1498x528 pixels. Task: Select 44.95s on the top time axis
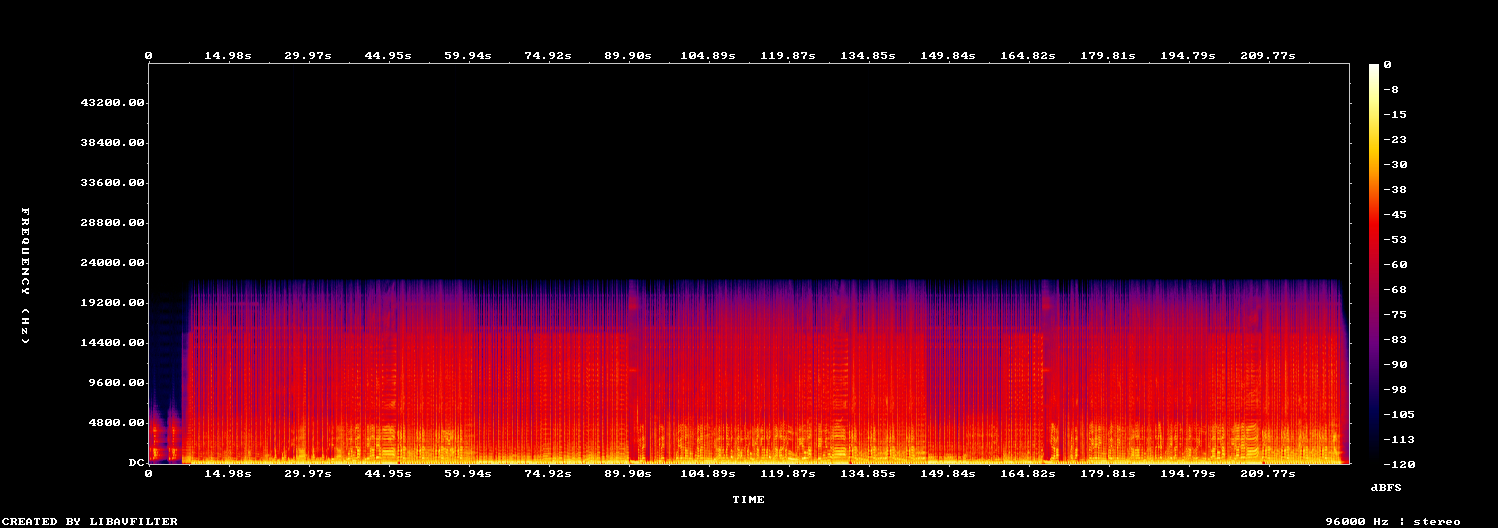[x=388, y=56]
